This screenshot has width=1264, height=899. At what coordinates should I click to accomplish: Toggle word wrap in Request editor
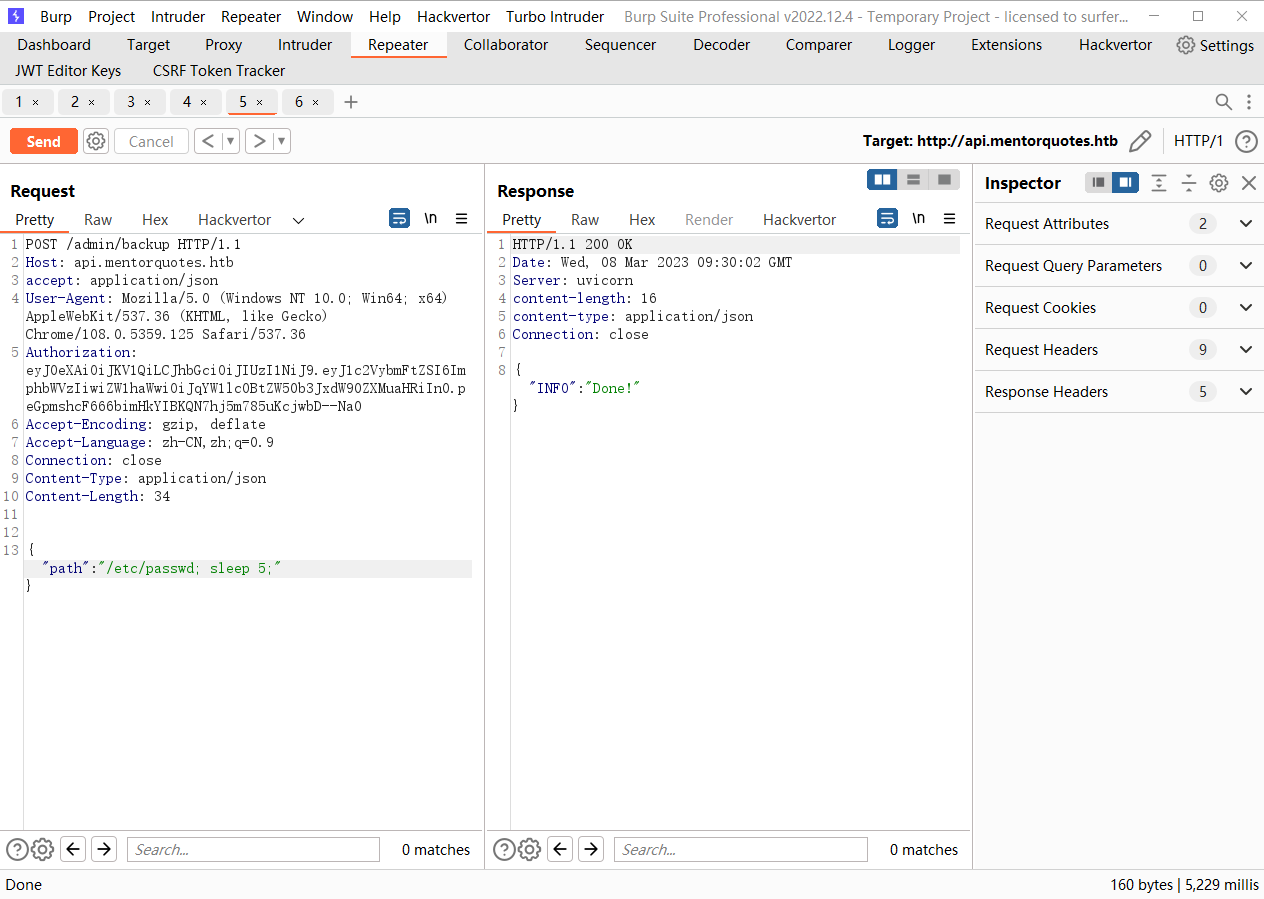point(400,218)
